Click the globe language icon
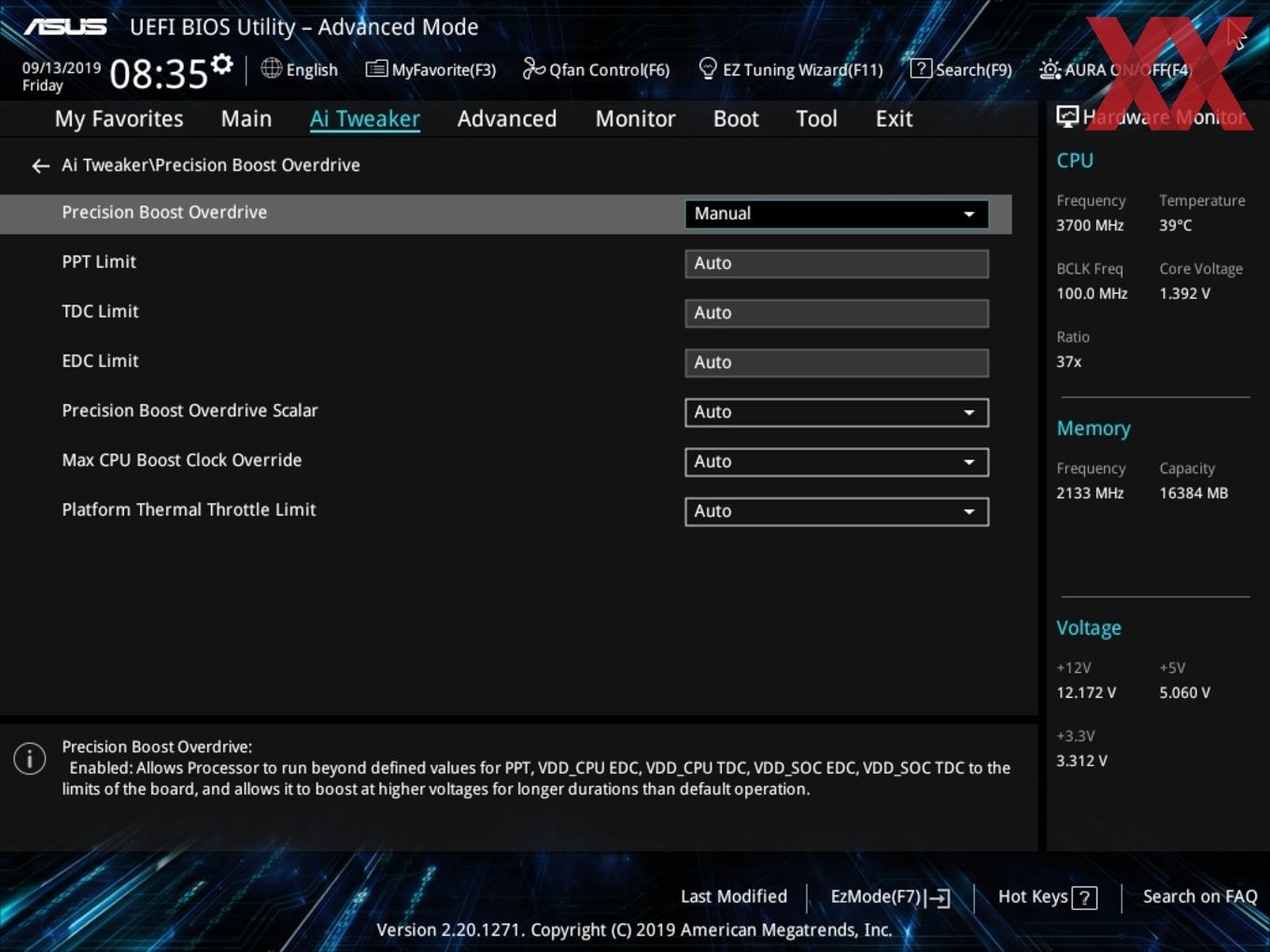This screenshot has height=952, width=1270. [271, 68]
